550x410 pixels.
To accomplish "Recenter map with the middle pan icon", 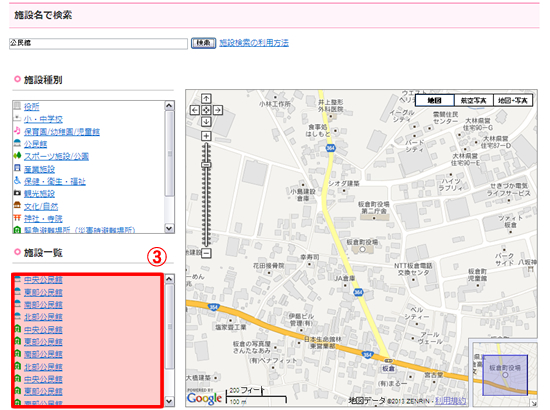I will [x=206, y=110].
